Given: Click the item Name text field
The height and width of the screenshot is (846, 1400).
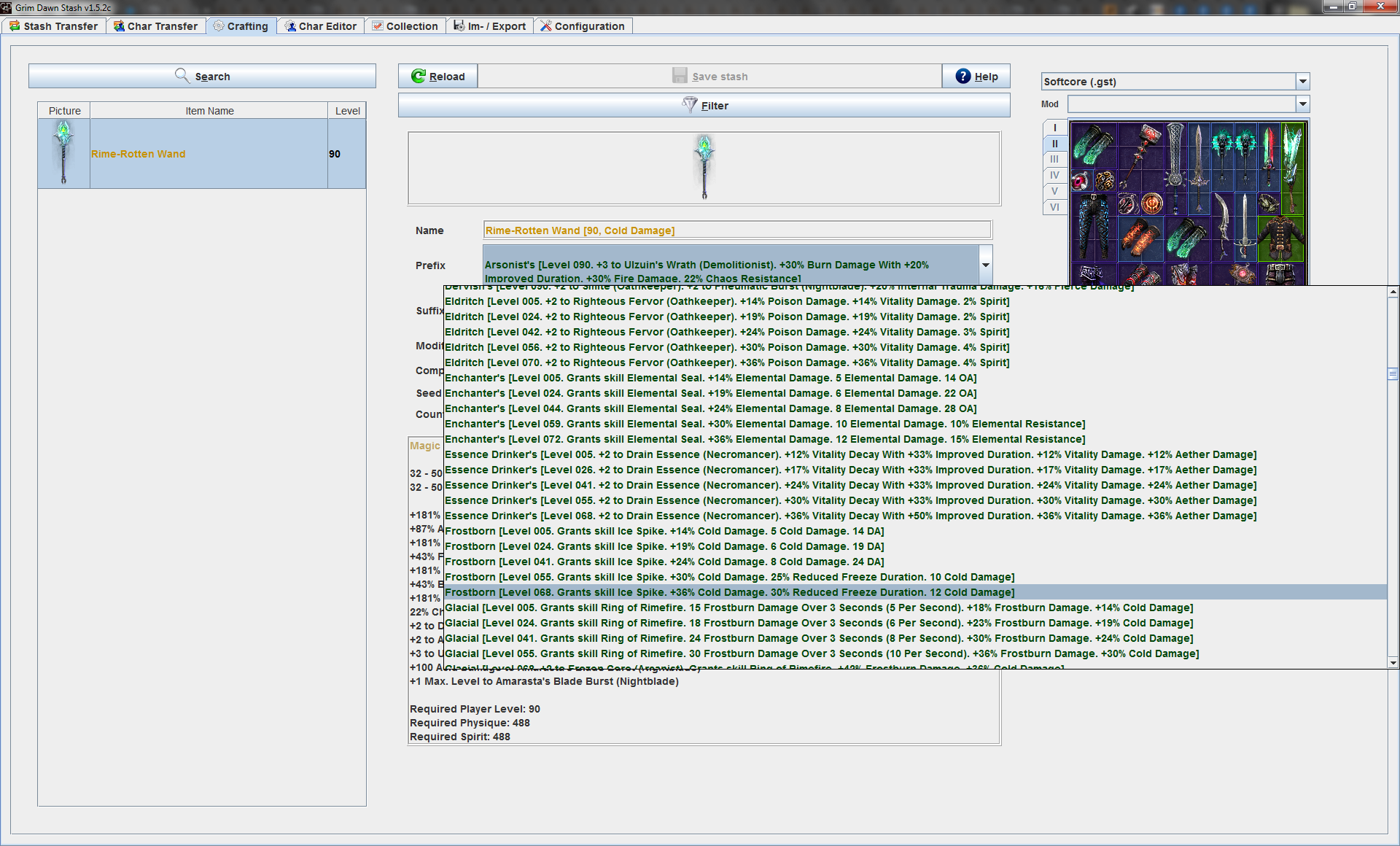Looking at the screenshot, I should (x=737, y=230).
